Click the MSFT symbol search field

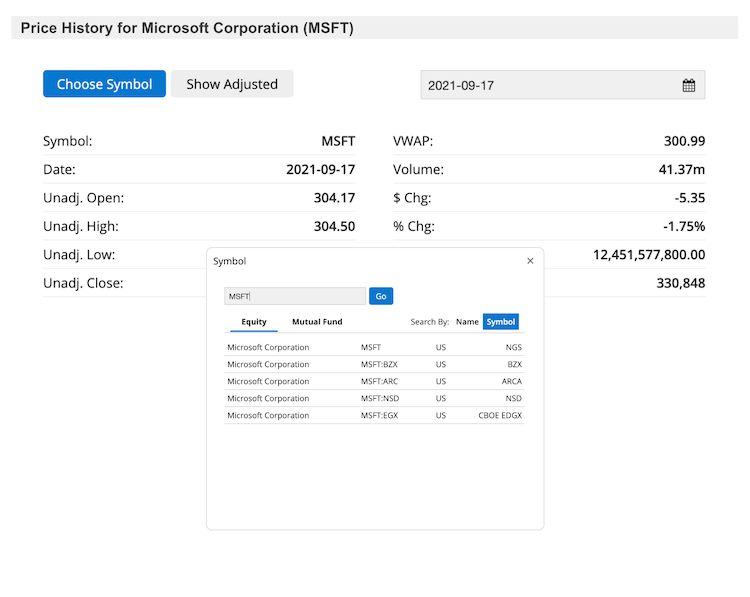295,296
